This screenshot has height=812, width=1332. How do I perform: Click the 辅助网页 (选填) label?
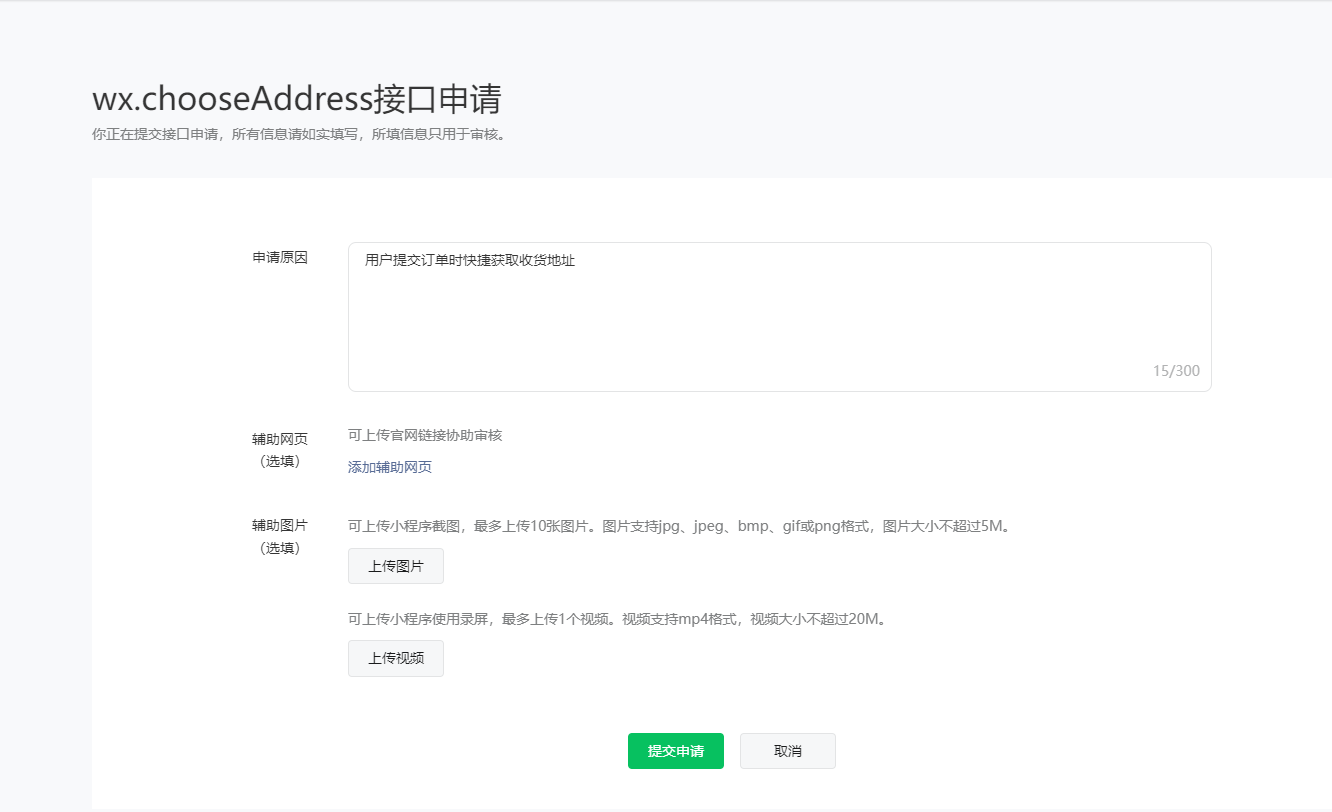pyautogui.click(x=280, y=450)
